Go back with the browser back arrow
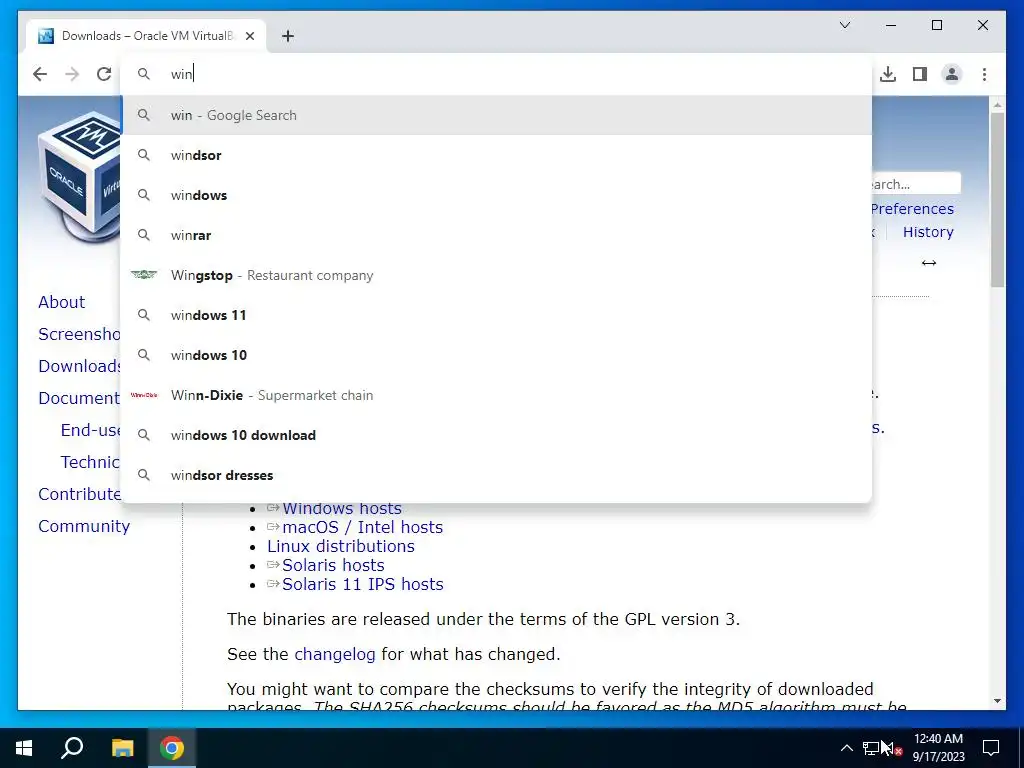1024x768 pixels. point(40,74)
